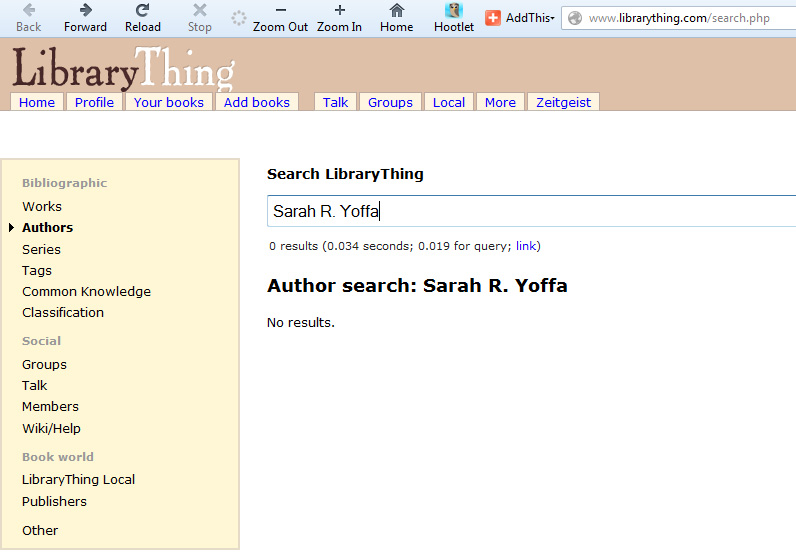This screenshot has width=796, height=555.
Task: Click the Zoom In plus icon
Action: pos(340,10)
